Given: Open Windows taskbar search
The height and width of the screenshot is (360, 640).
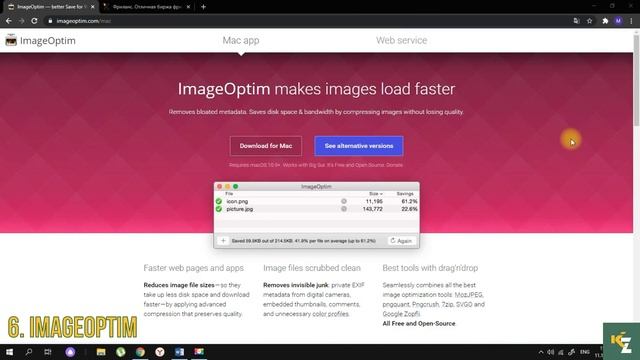Looking at the screenshot, I should [x=29, y=352].
